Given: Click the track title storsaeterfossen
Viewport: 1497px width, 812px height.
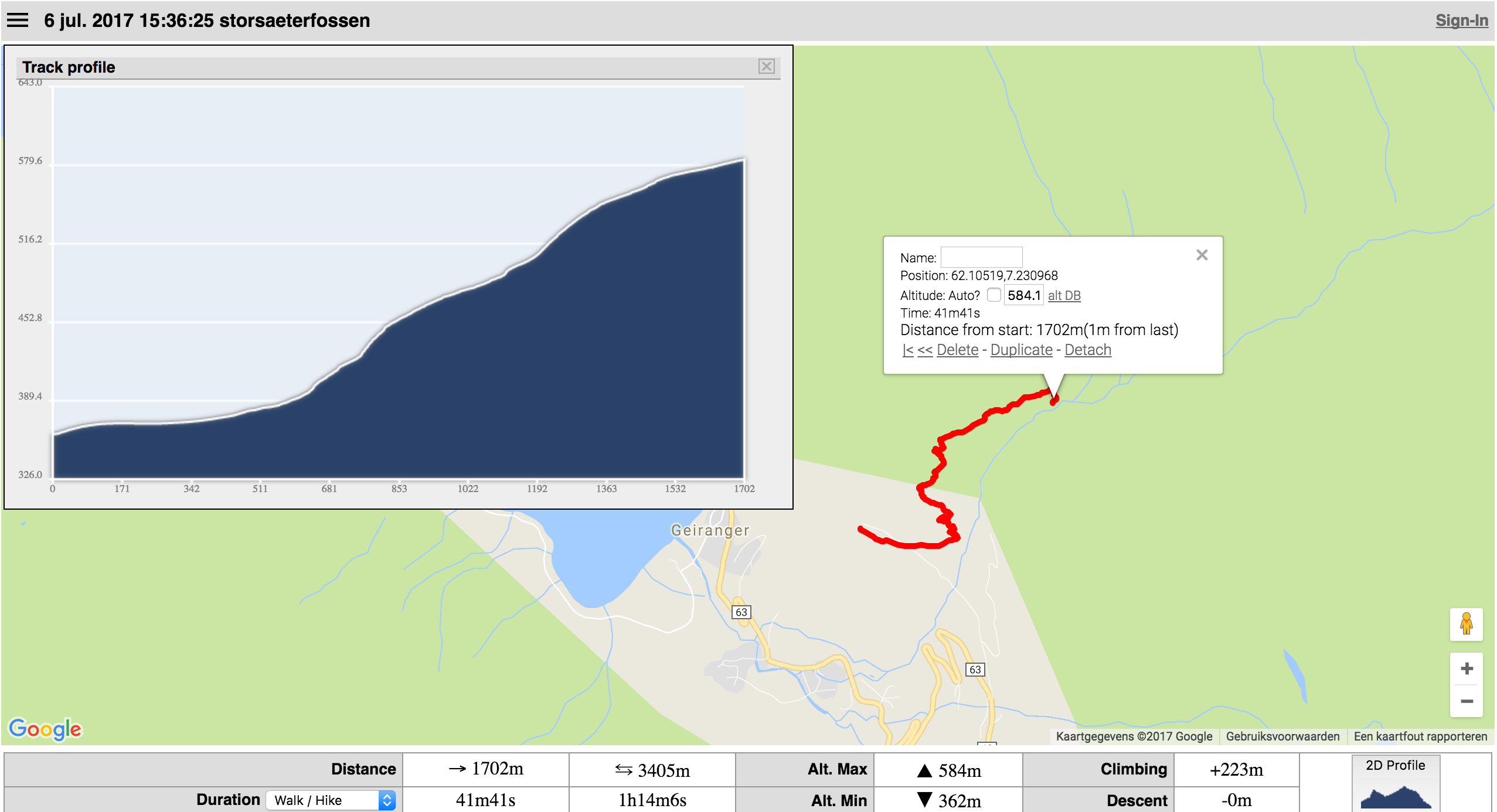Looking at the screenshot, I should click(x=295, y=21).
